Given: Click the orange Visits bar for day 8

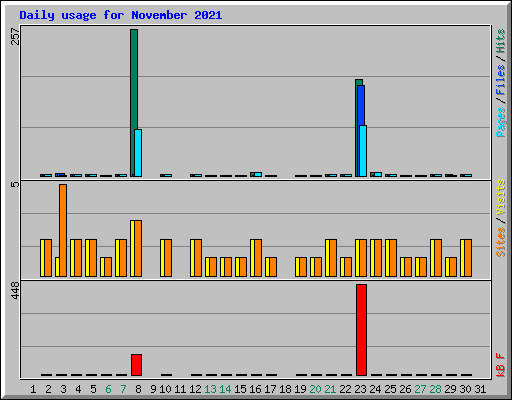Looking at the screenshot, I should [x=138, y=248].
